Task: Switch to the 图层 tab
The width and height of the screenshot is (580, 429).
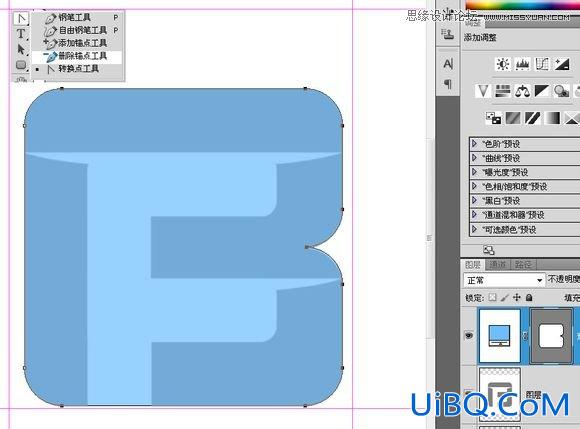Action: coord(473,264)
